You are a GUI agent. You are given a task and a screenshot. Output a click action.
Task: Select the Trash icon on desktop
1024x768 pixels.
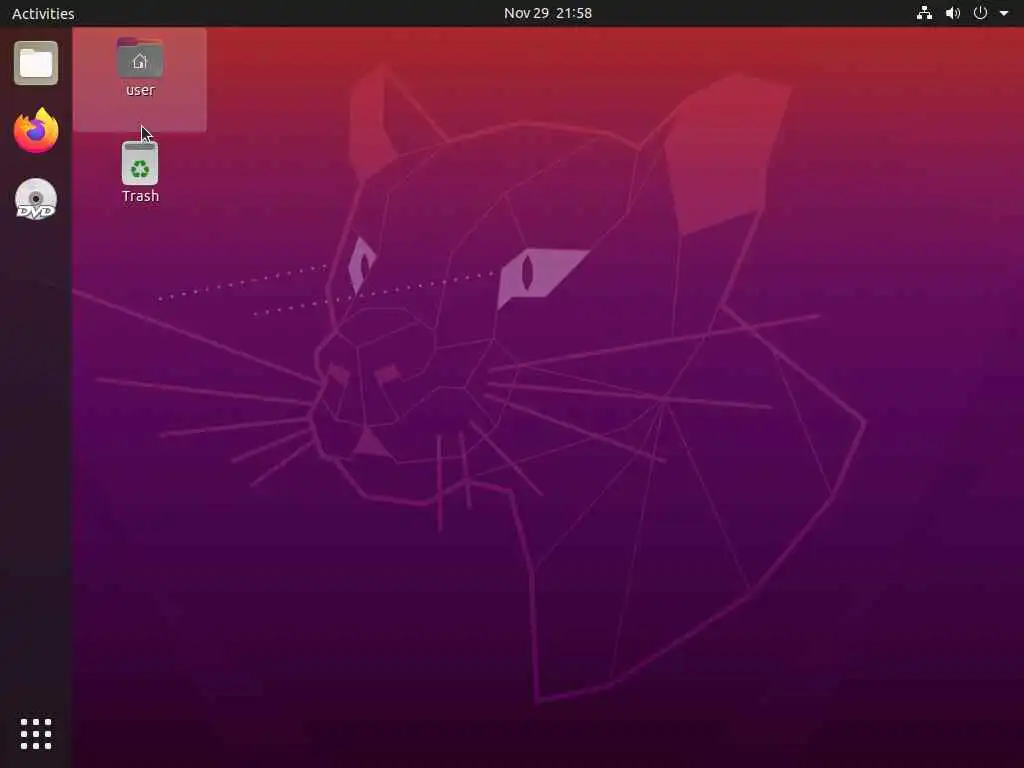click(140, 163)
